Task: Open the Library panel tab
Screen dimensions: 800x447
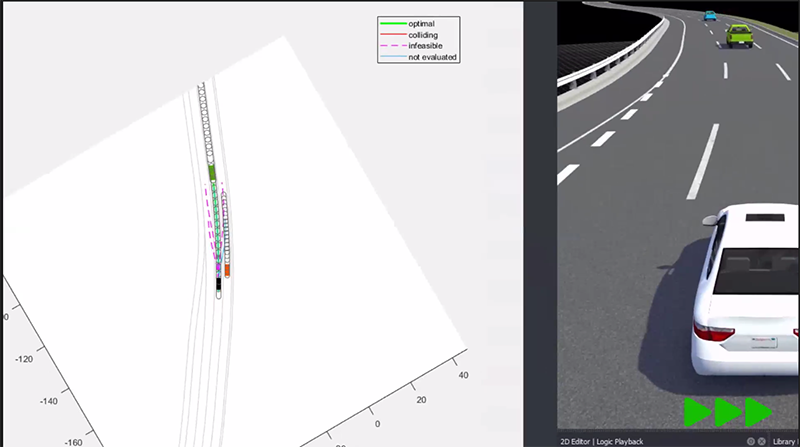Action: click(x=786, y=441)
